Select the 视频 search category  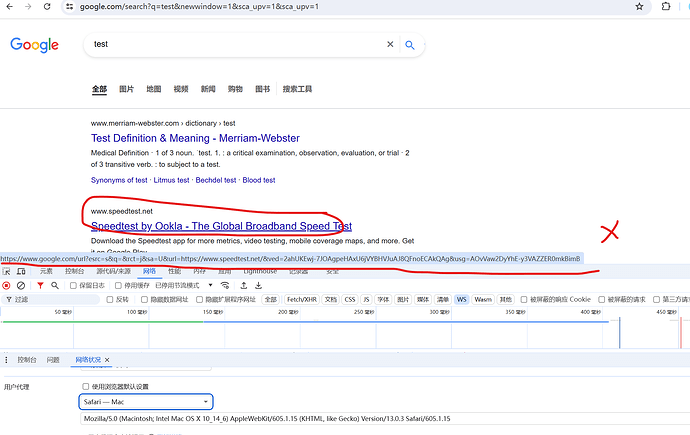pyautogui.click(x=181, y=89)
